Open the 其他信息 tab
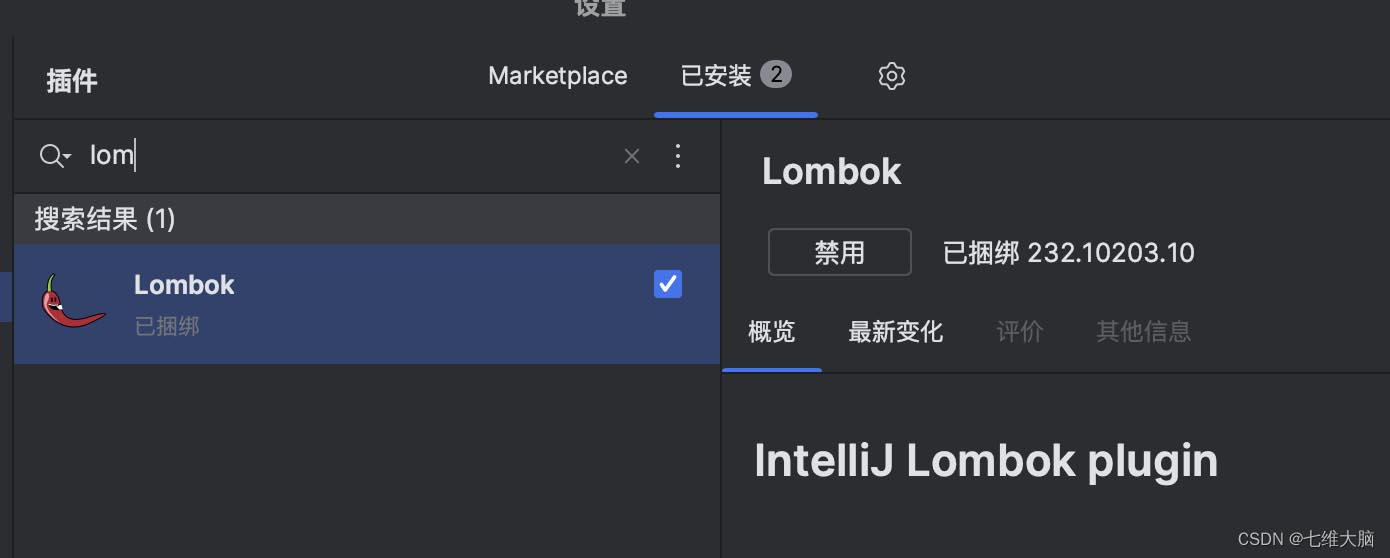Image resolution: width=1390 pixels, height=558 pixels. point(1143,332)
